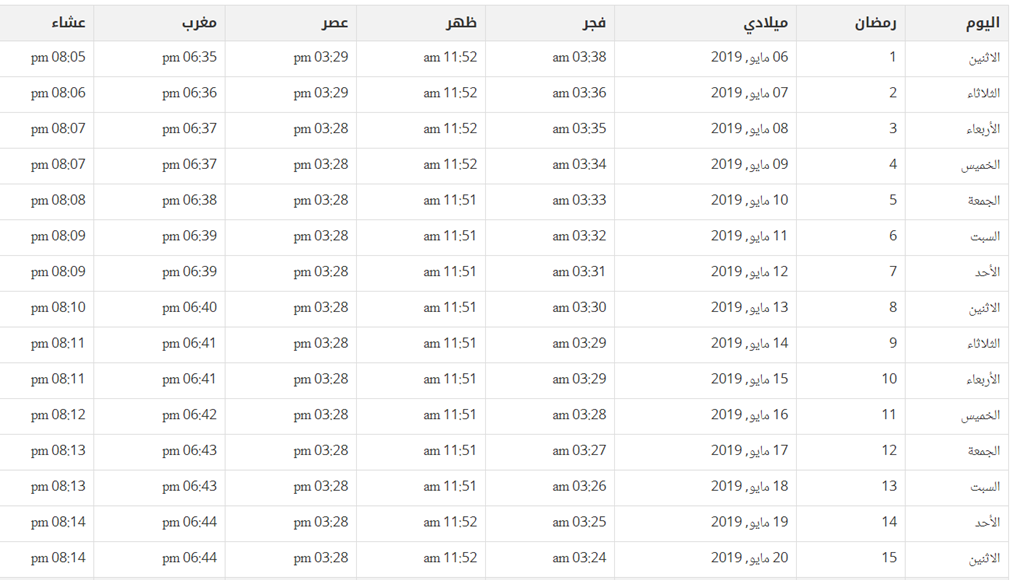Screen dimensions: 1012x580
Task: Select the ميلادي column header
Action: coord(767,23)
